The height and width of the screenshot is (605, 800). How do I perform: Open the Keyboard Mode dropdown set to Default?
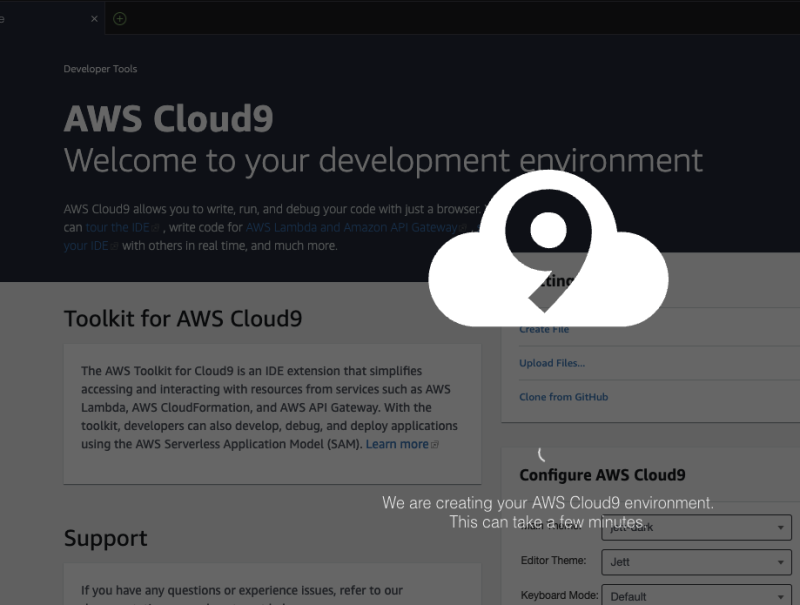tap(696, 596)
